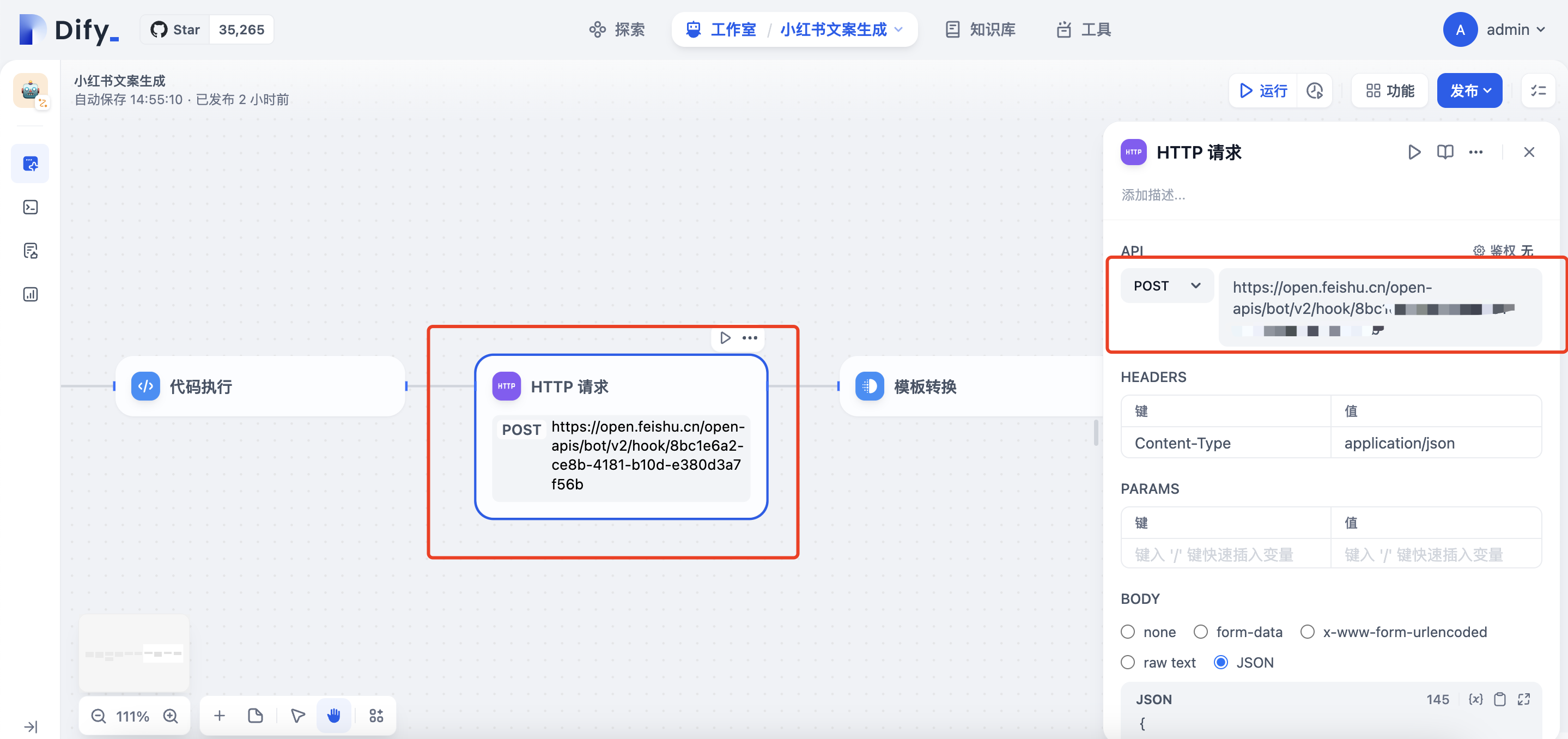Click zoom in magnifier icon

point(171,716)
